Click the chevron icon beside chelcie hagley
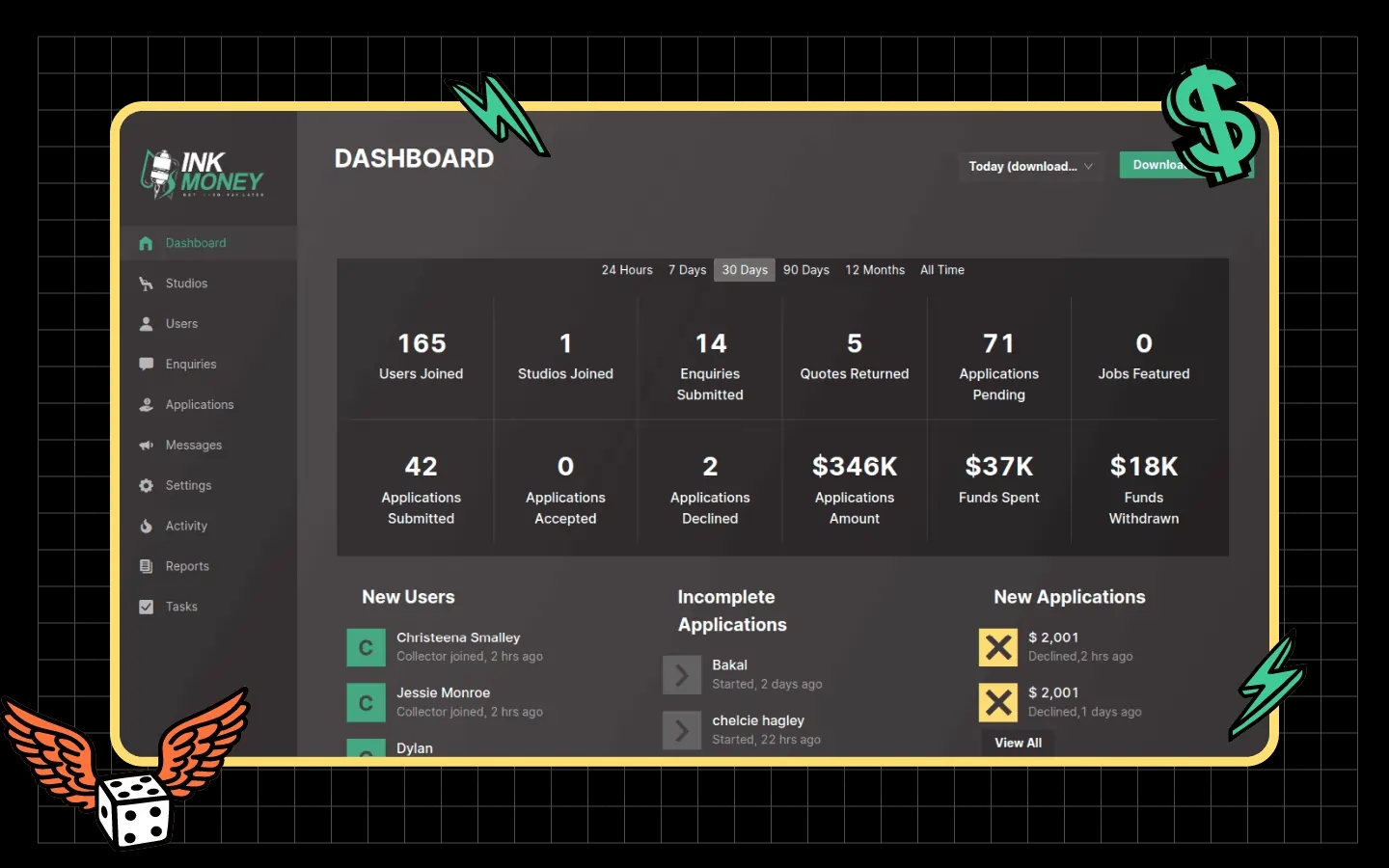The height and width of the screenshot is (868, 1389). [682, 730]
